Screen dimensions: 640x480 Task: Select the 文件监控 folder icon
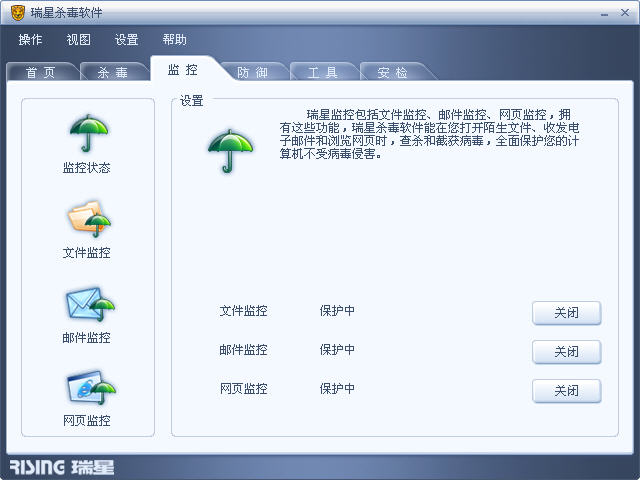[x=89, y=219]
